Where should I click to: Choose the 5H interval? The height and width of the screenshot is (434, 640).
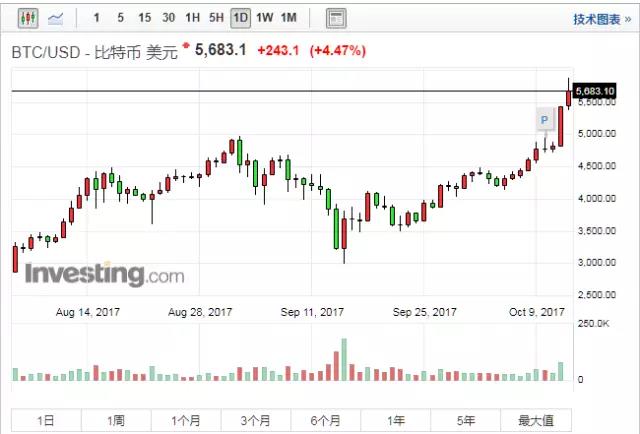216,18
